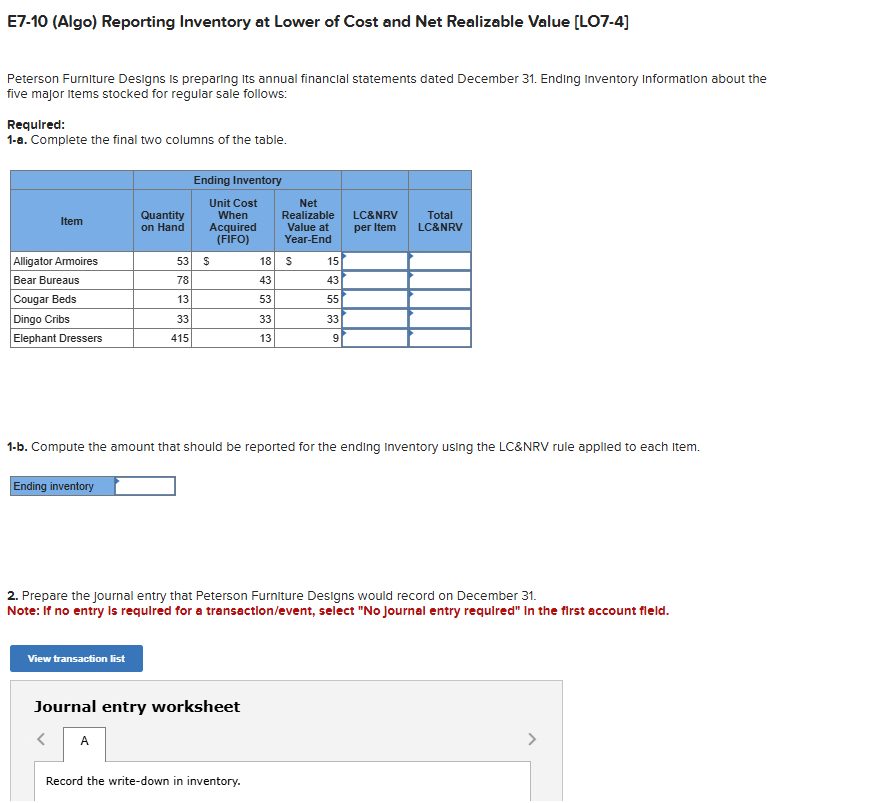Select the 'Dingo Cribs' item cell
The image size is (869, 803).
(x=72, y=319)
